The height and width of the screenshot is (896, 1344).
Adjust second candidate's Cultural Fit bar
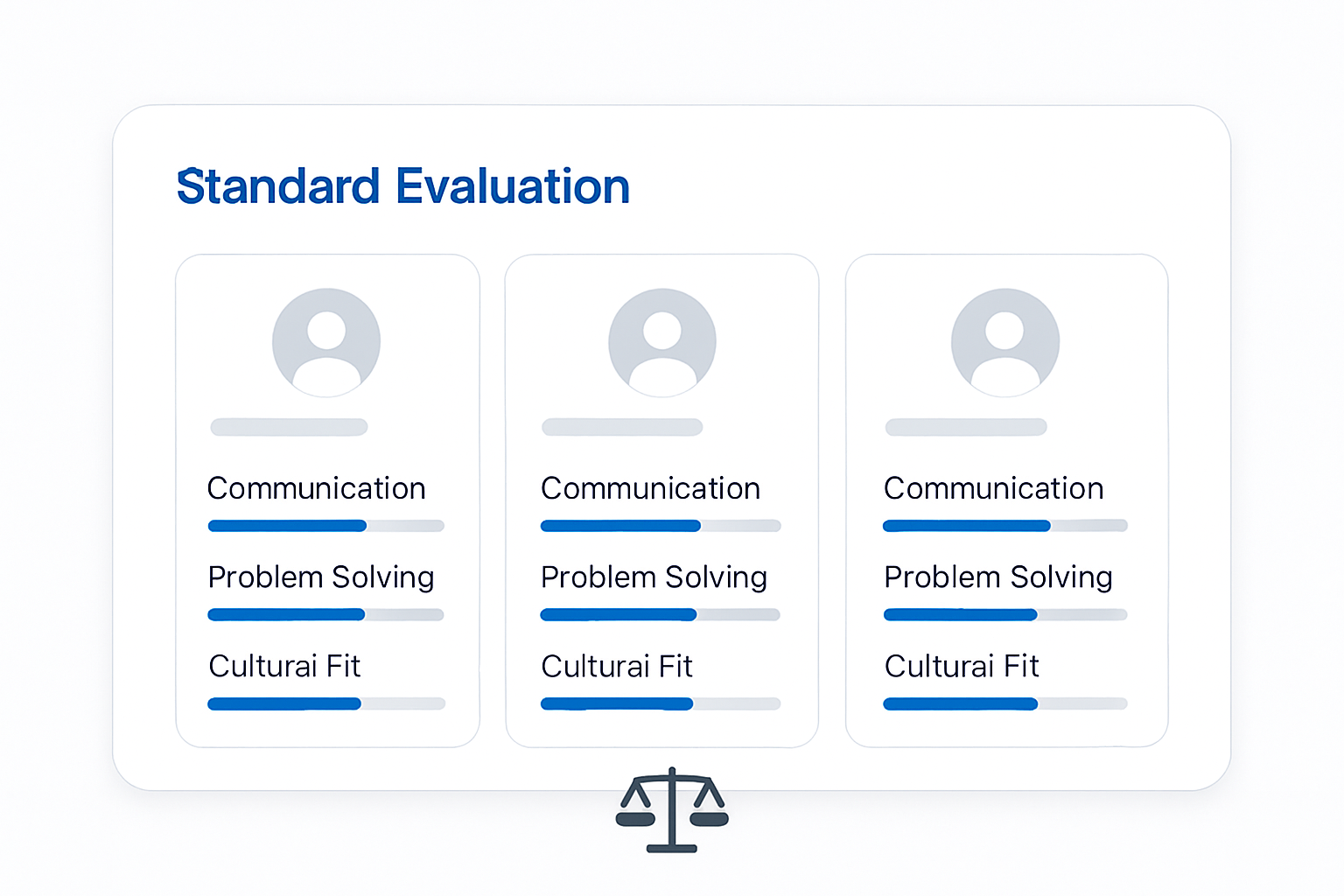661,703
